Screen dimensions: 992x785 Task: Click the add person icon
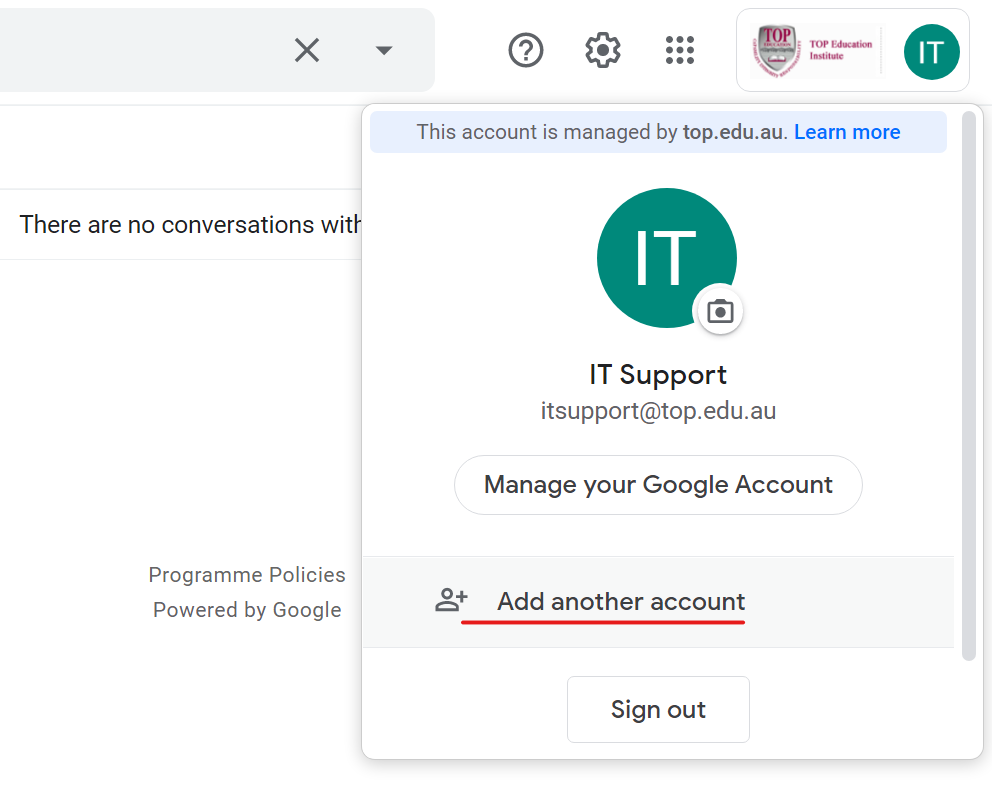tap(451, 600)
